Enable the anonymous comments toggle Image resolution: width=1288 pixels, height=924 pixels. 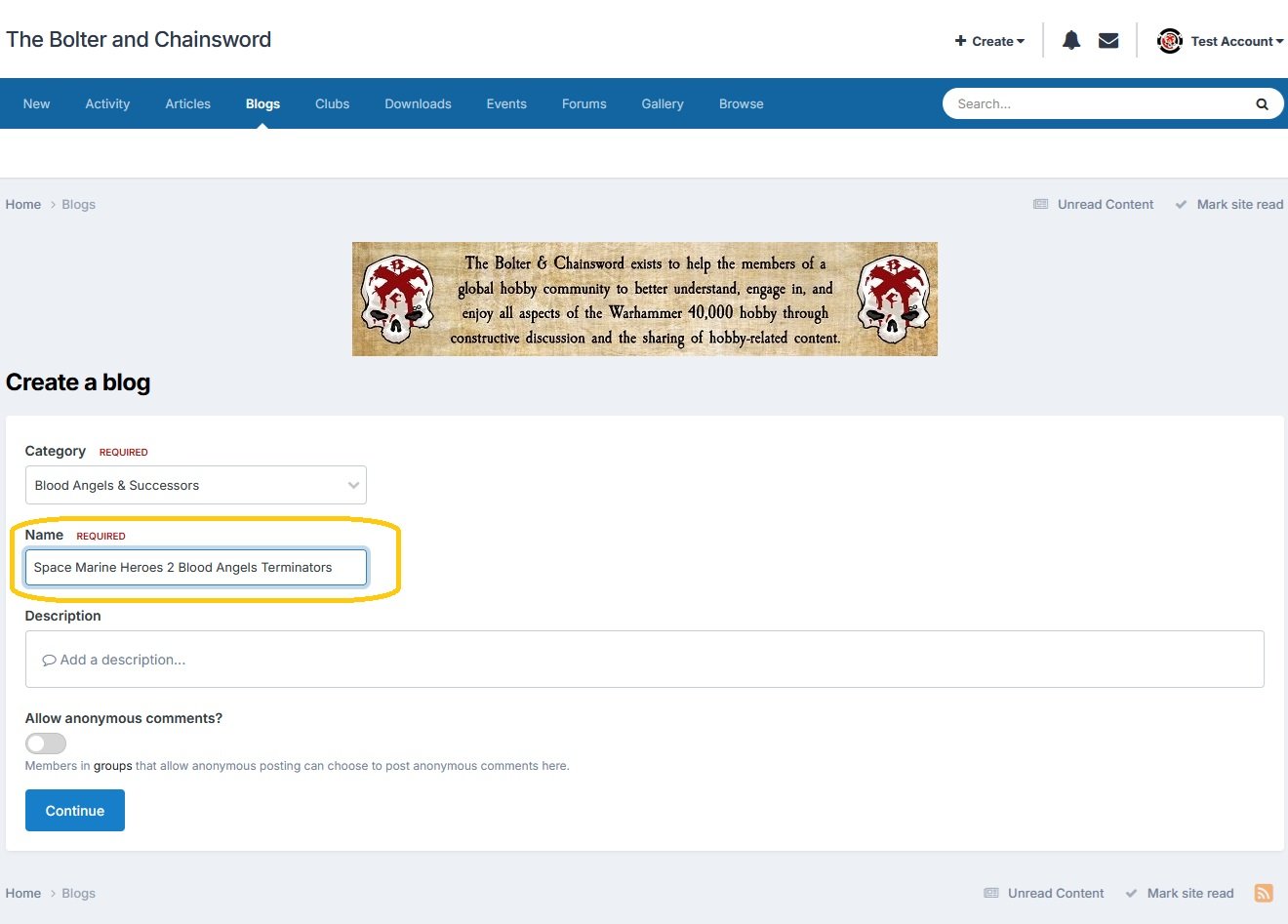46,743
